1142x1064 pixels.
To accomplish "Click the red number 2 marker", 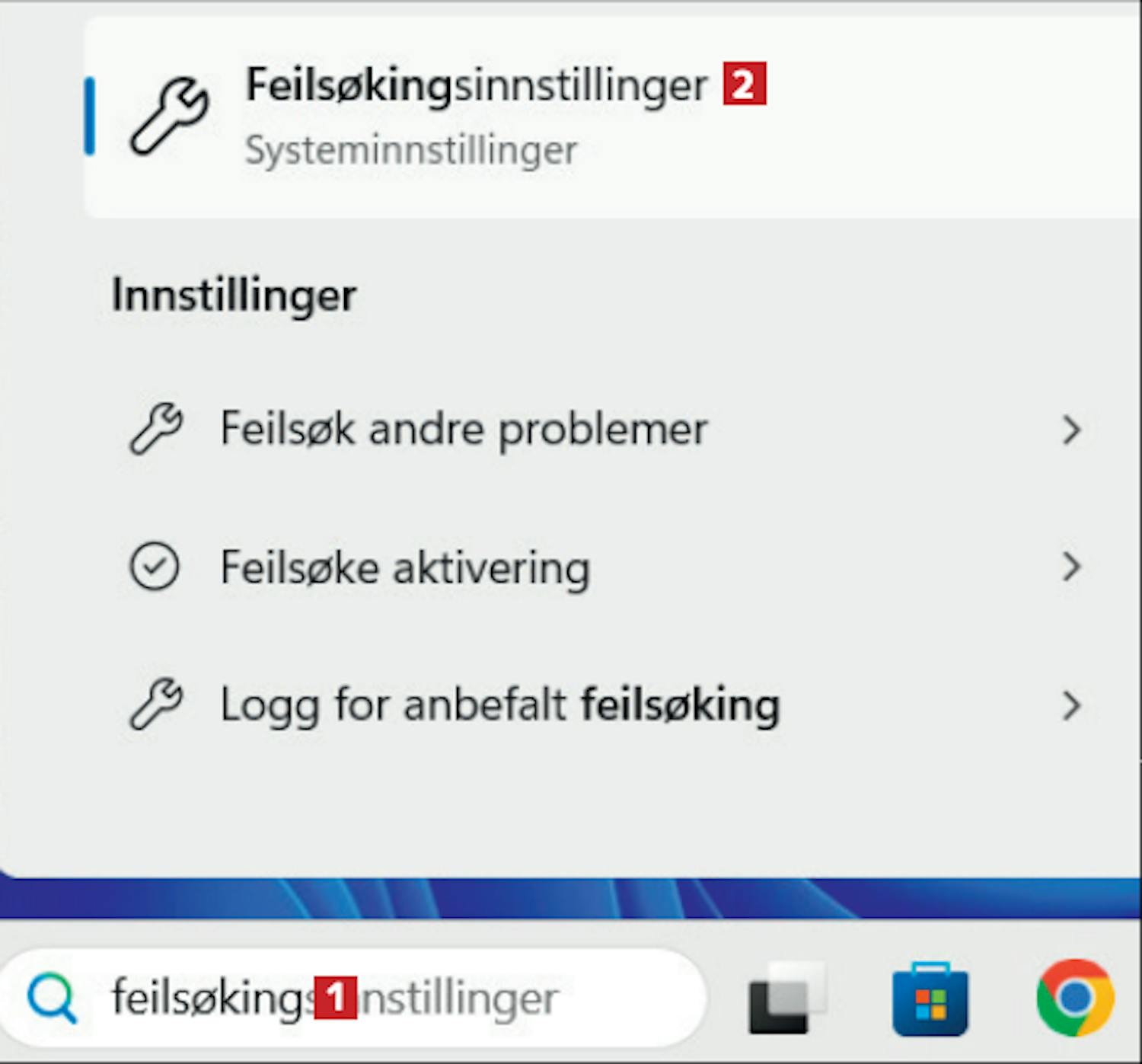I will point(744,84).
